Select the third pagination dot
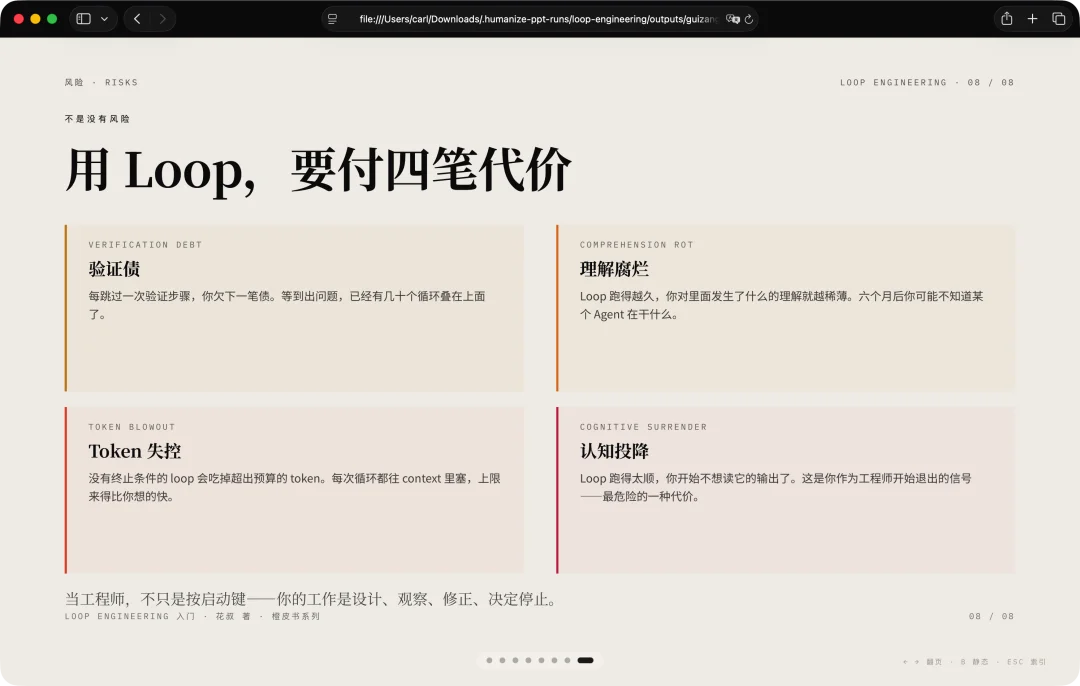This screenshot has width=1080, height=686. (x=515, y=661)
